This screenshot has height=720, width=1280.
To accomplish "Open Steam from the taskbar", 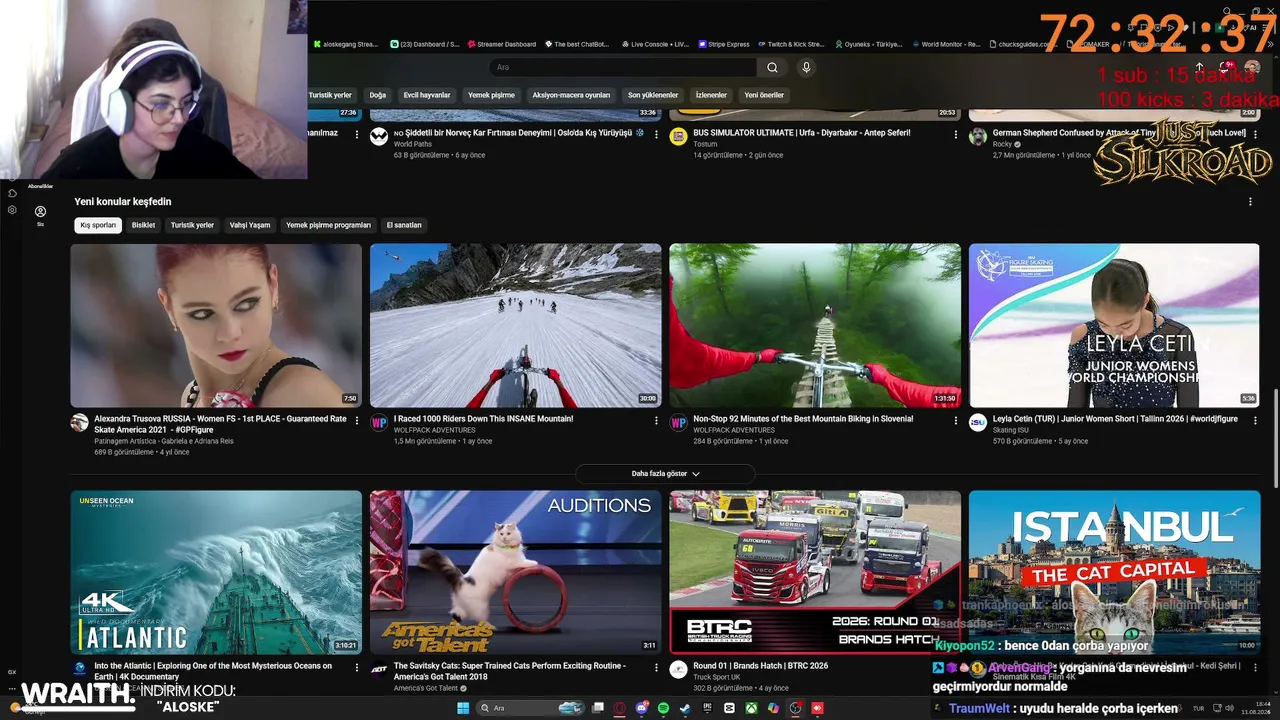I will tap(685, 708).
